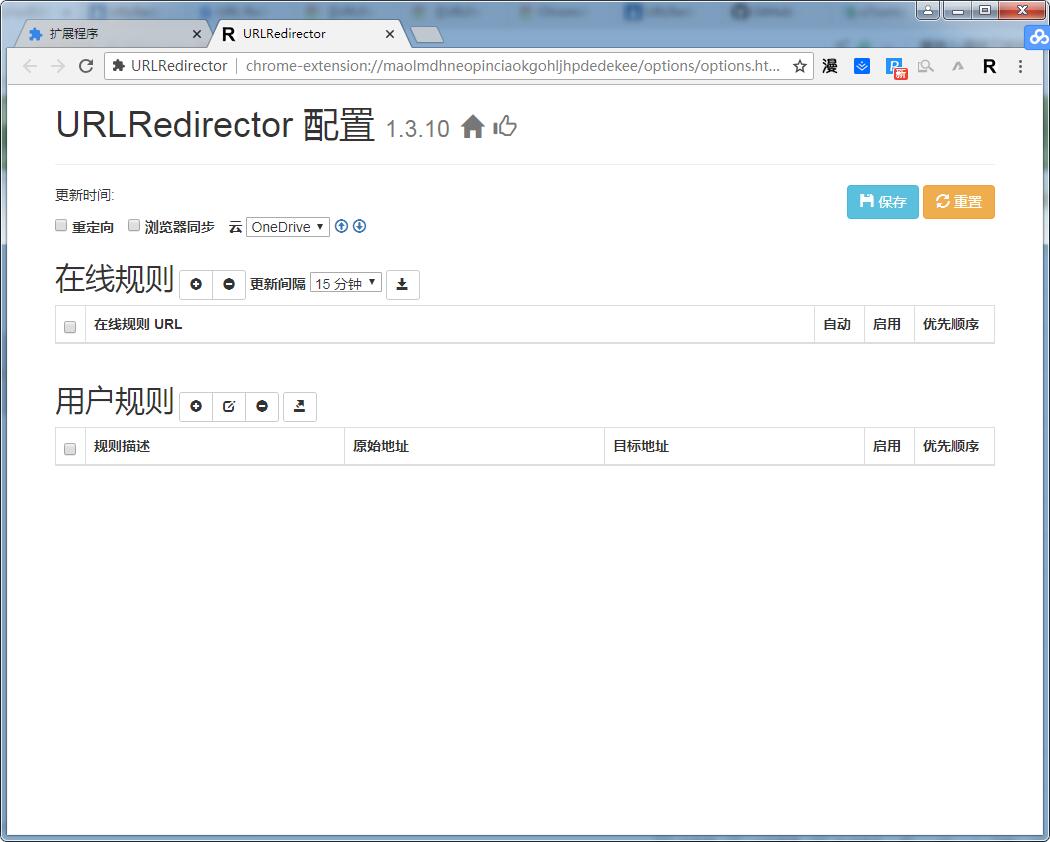Open the Chrome user profile button
The height and width of the screenshot is (842, 1050).
click(927, 10)
